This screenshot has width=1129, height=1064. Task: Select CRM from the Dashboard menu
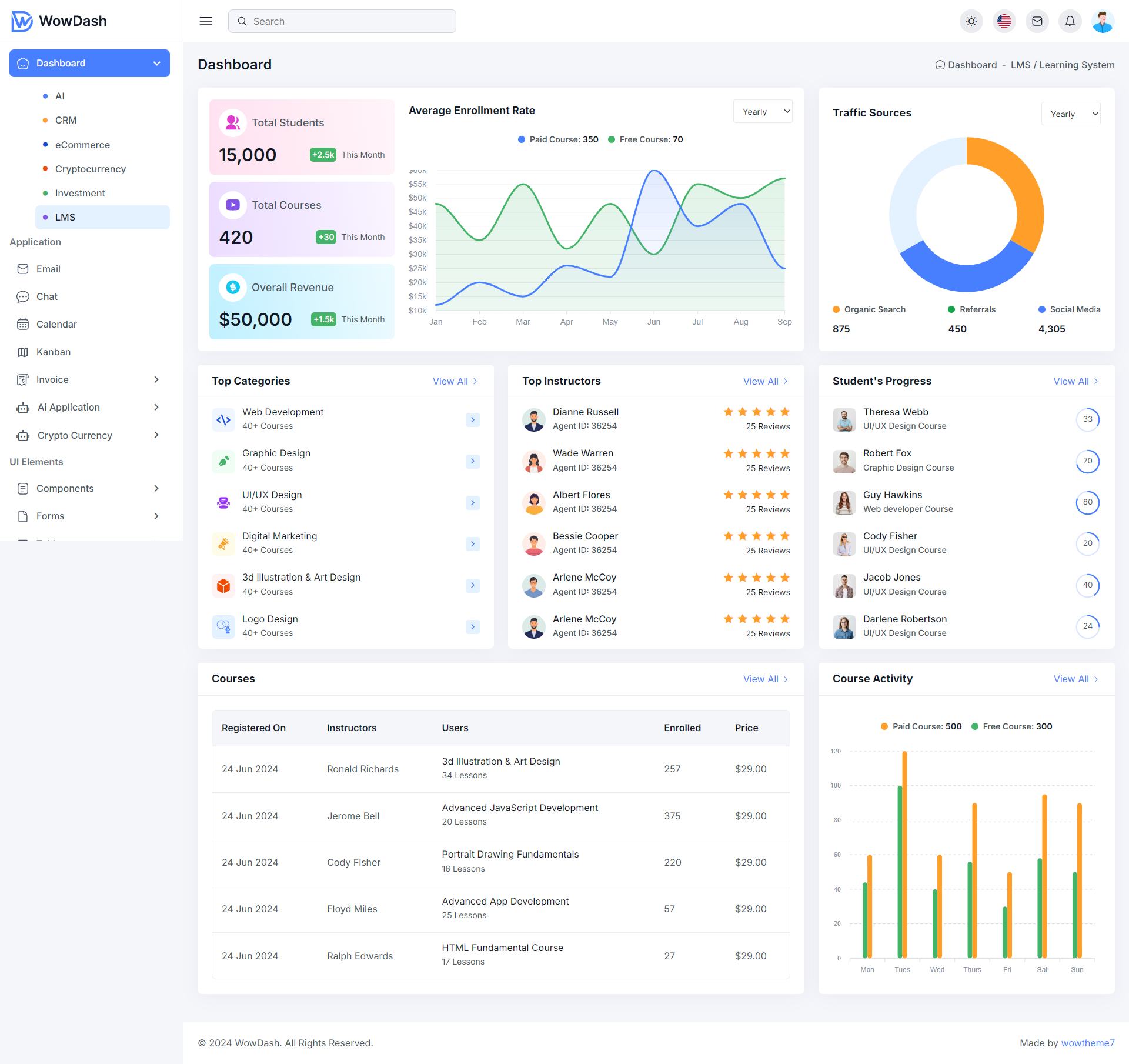(x=65, y=120)
